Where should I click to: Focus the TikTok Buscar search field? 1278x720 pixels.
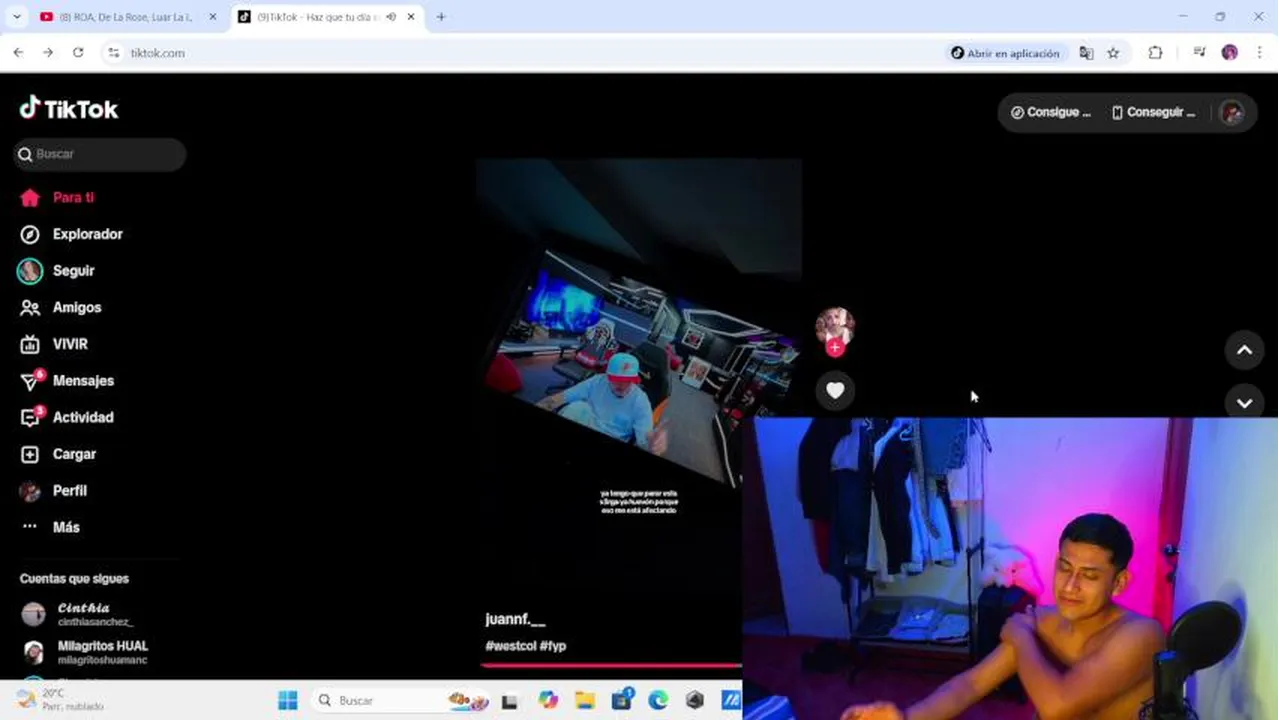(x=100, y=154)
